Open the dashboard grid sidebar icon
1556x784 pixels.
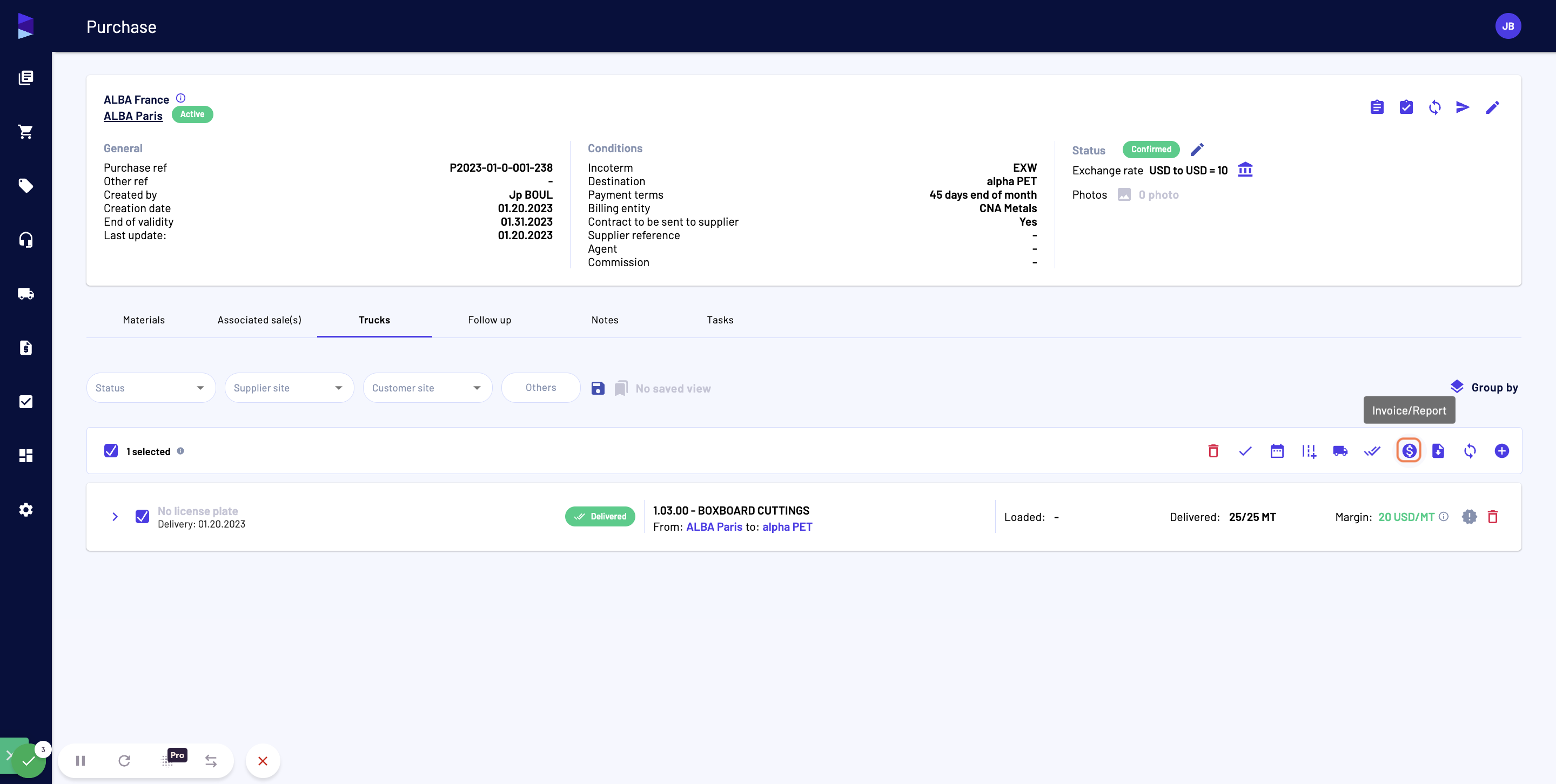pyautogui.click(x=25, y=456)
